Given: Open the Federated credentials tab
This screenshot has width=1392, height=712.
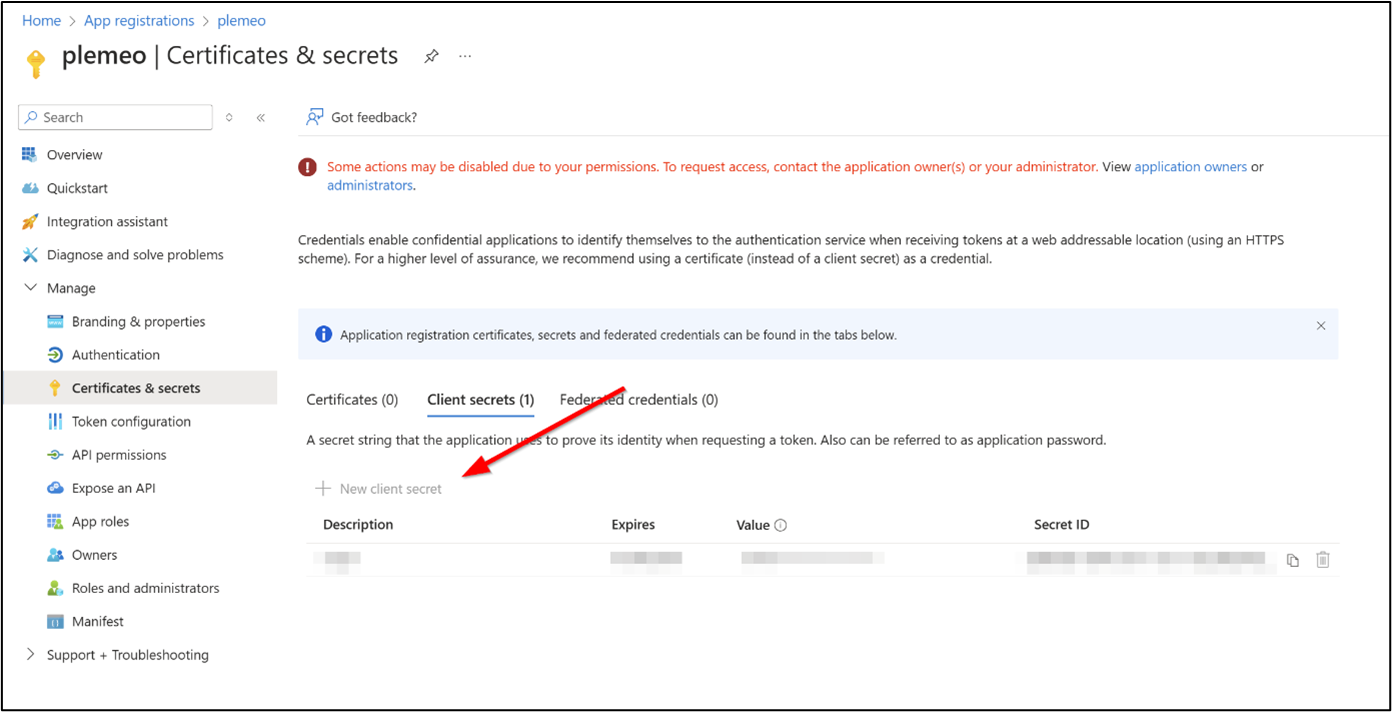Looking at the screenshot, I should click(x=638, y=399).
